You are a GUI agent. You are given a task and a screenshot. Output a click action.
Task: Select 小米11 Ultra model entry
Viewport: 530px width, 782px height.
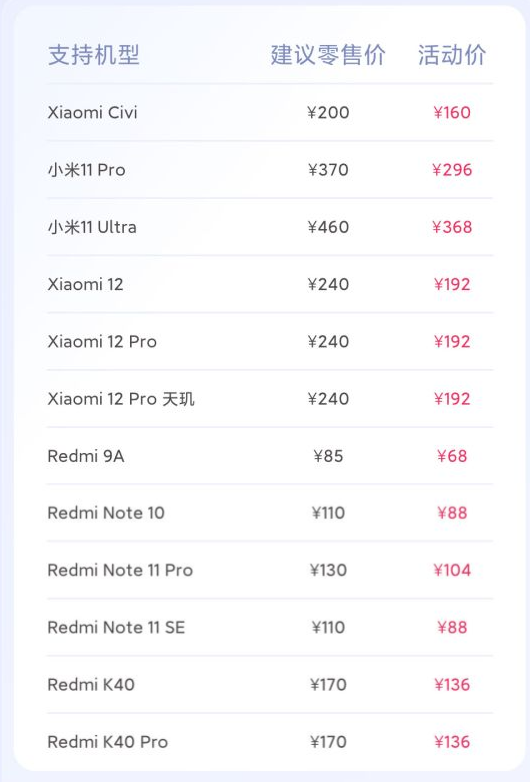(x=92, y=227)
